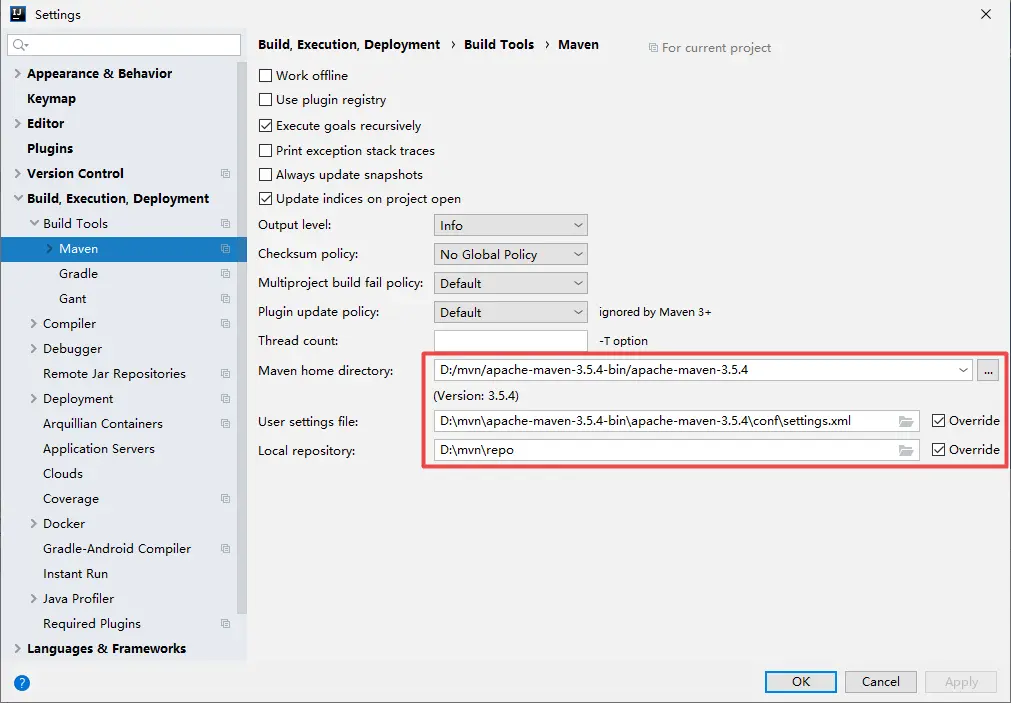Toggle Override for Local repository
This screenshot has height=703, width=1011.
(939, 450)
